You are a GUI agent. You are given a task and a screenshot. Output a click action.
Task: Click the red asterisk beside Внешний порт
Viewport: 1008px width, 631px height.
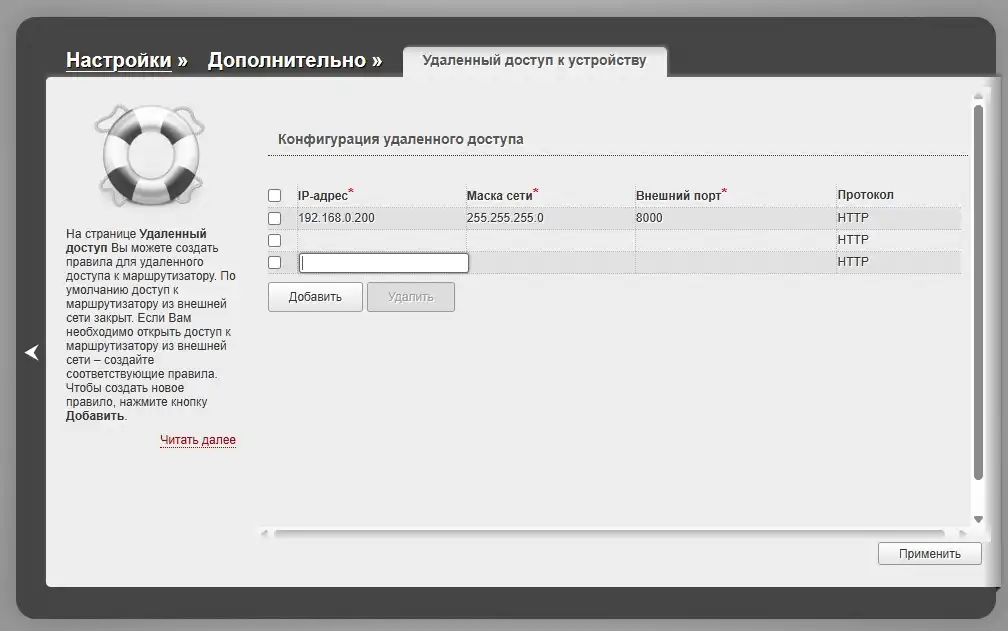pos(723,189)
